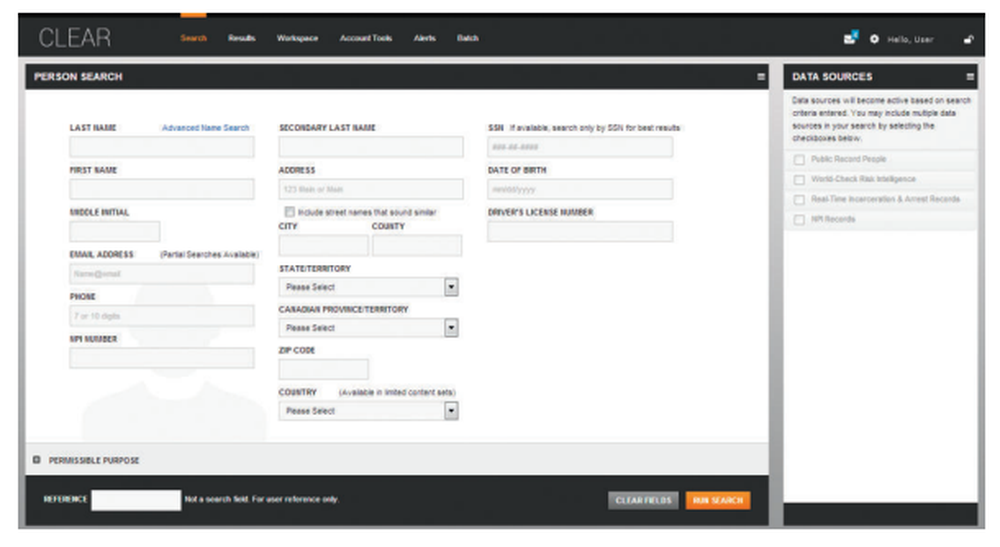Screen dimensions: 1000x547
Task: Click the CLEAR logo
Action: tap(75, 38)
